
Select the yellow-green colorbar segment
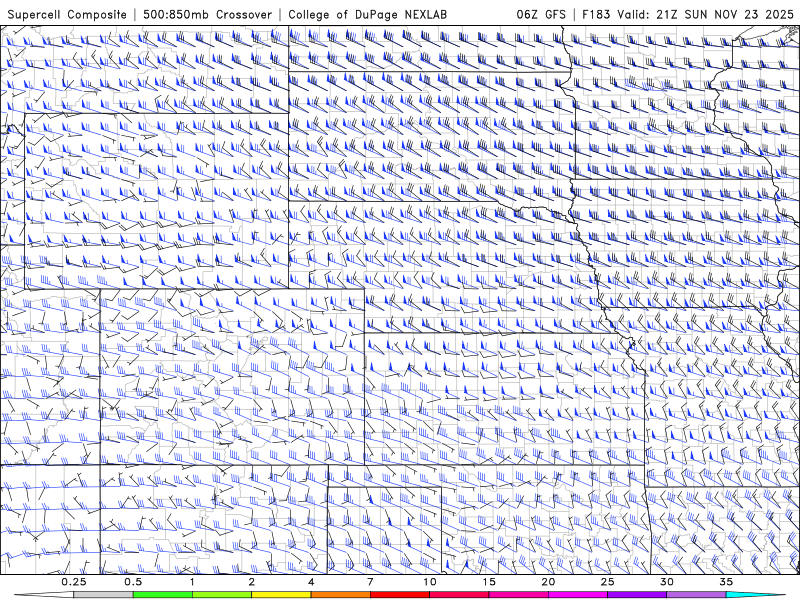point(222,595)
